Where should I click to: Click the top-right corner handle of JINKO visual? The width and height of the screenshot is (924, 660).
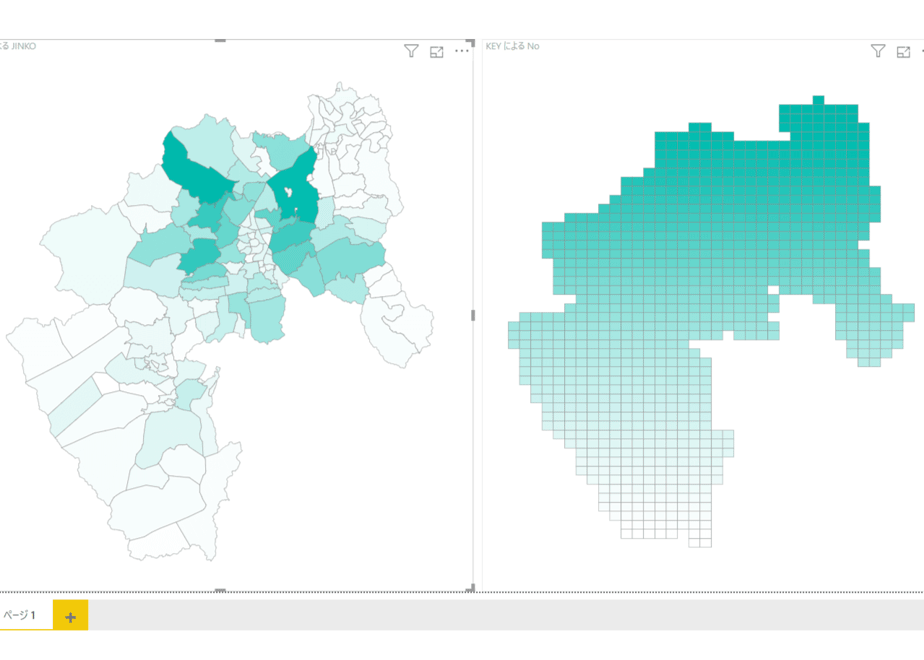pyautogui.click(x=471, y=42)
